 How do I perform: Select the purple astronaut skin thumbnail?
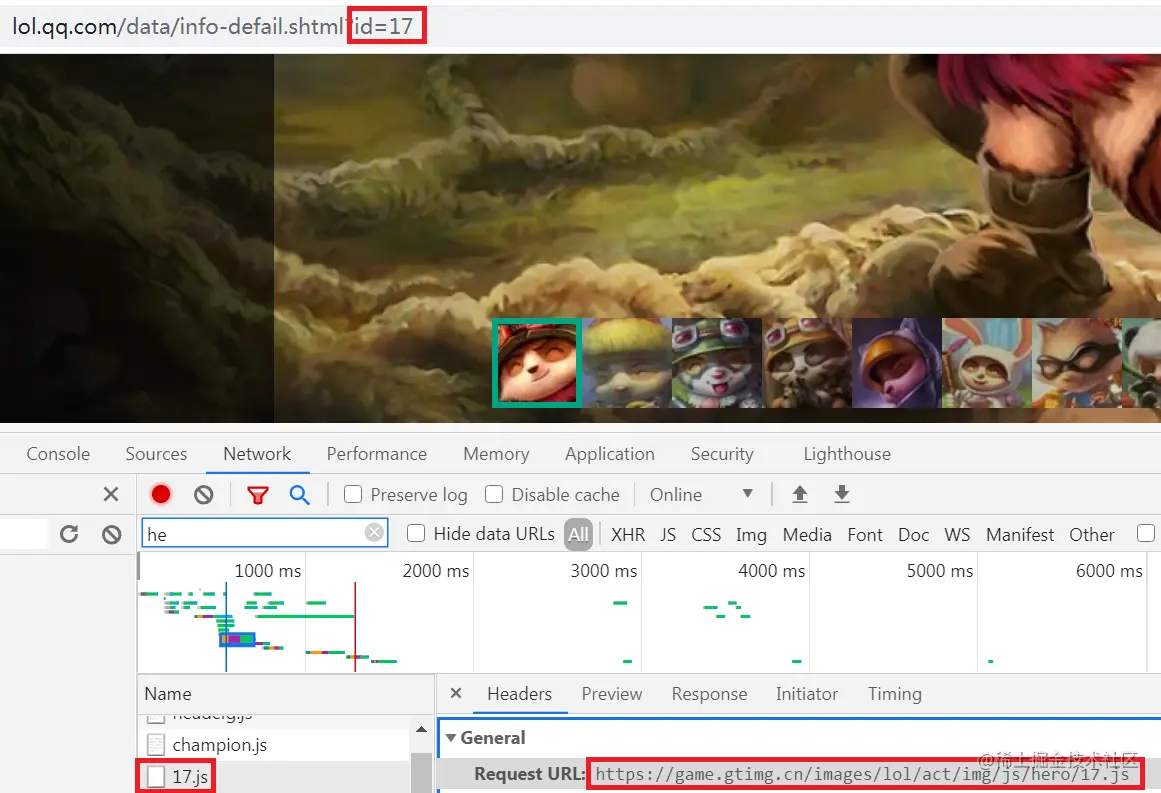(897, 363)
